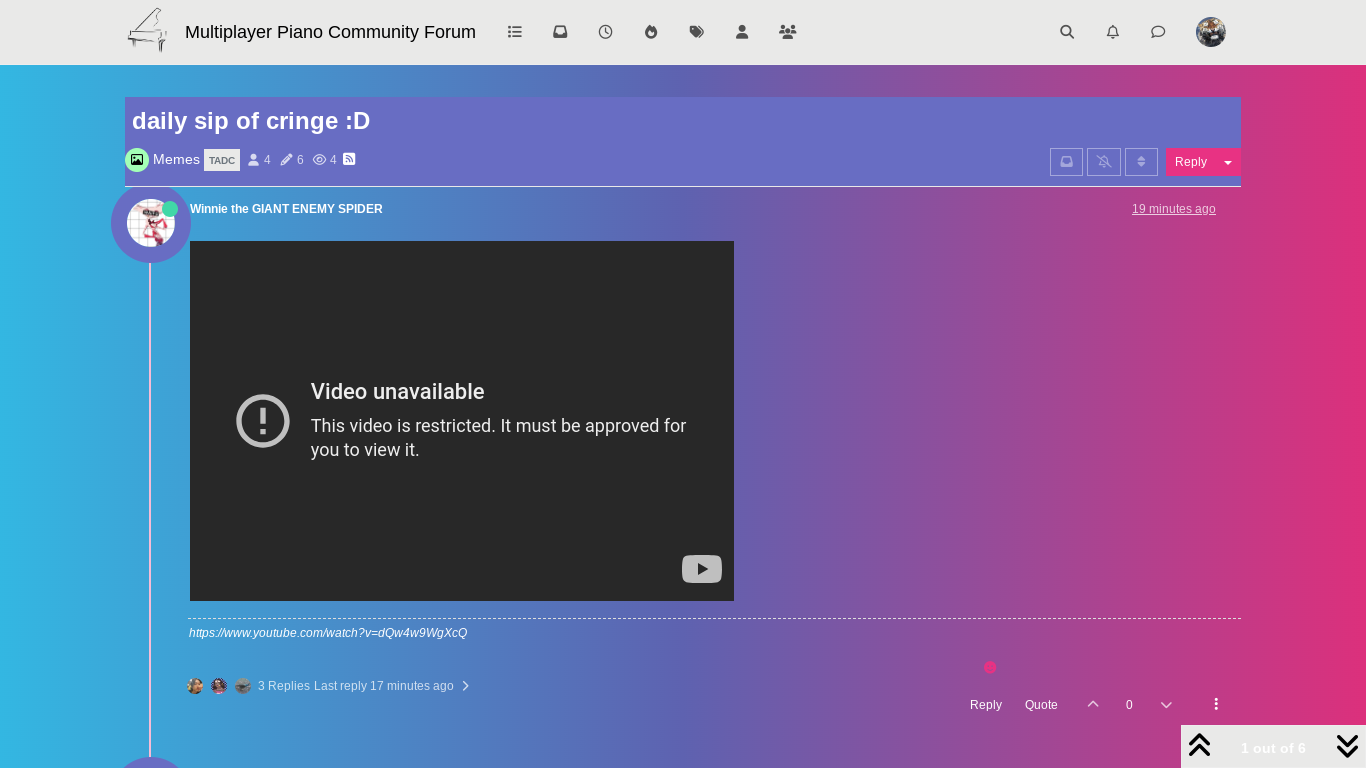
Task: Reply to the first post
Action: pyautogui.click(x=986, y=705)
